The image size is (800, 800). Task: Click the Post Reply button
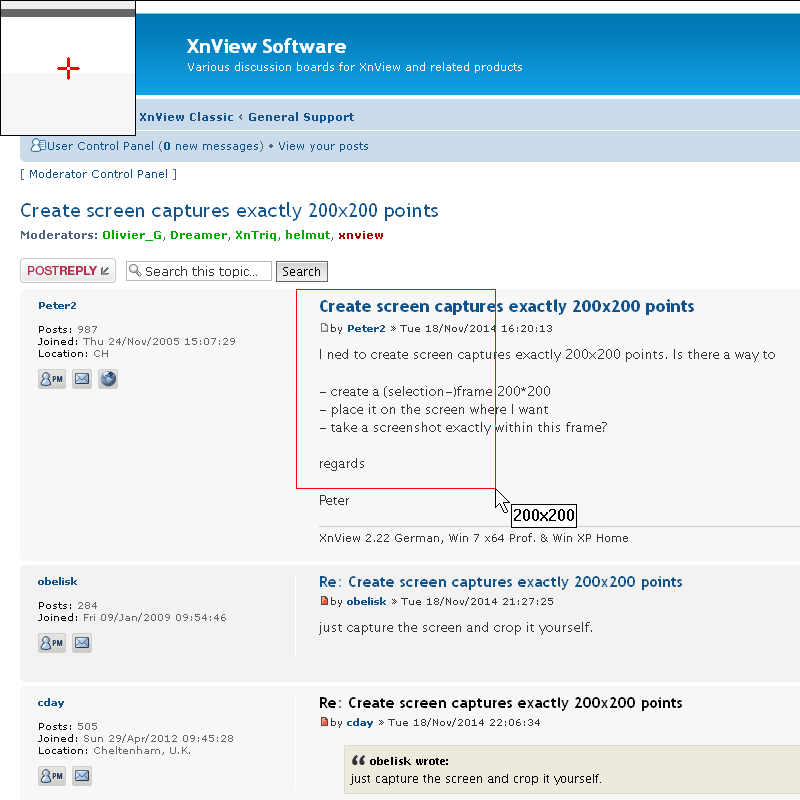pyautogui.click(x=68, y=270)
